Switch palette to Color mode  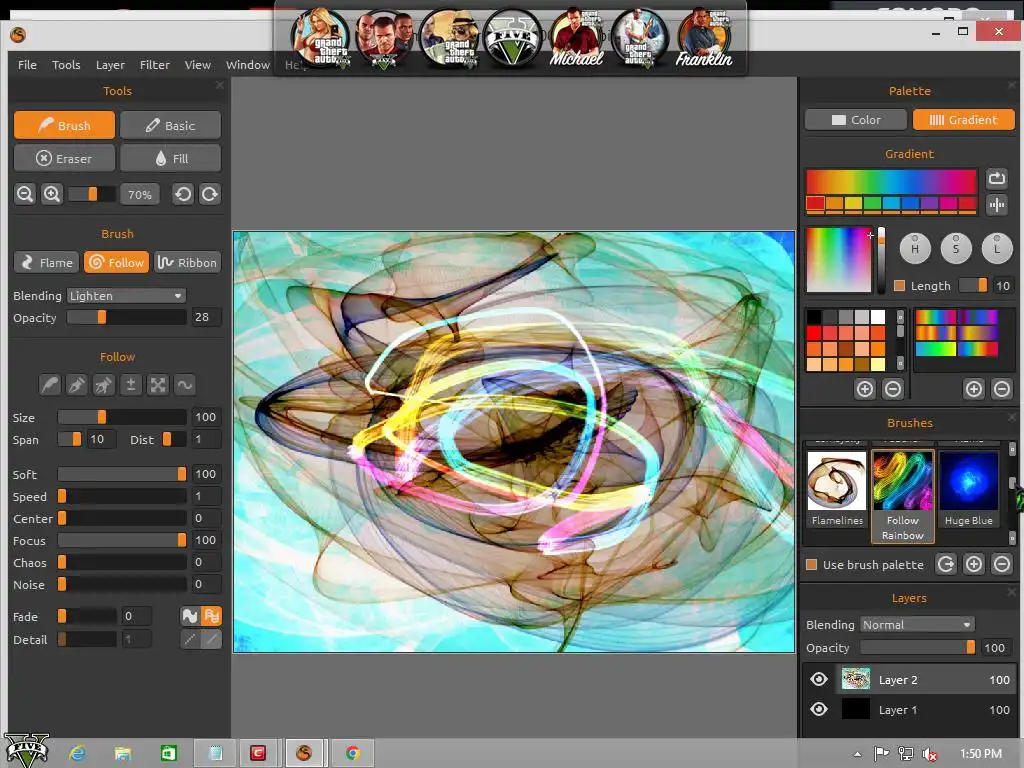(x=856, y=120)
